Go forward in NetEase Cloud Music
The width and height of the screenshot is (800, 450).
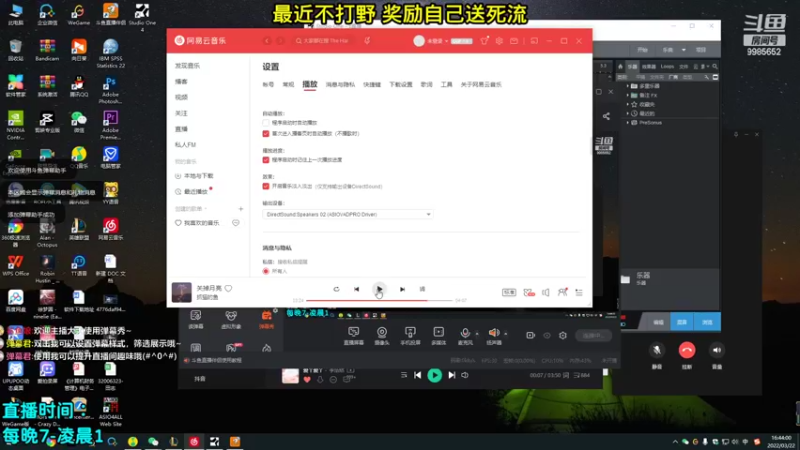coord(280,41)
